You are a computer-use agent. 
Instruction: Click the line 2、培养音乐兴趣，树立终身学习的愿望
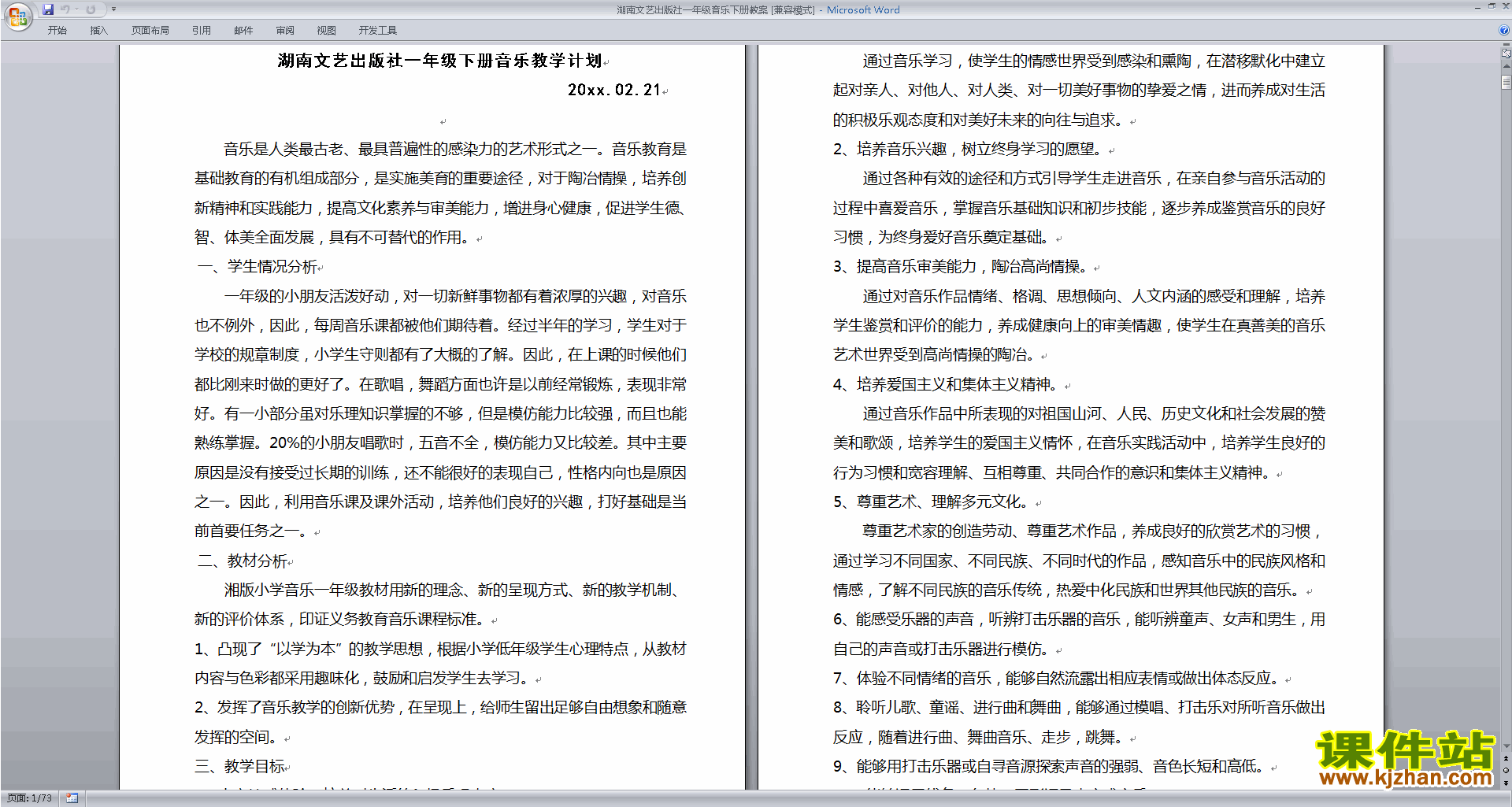point(969,149)
